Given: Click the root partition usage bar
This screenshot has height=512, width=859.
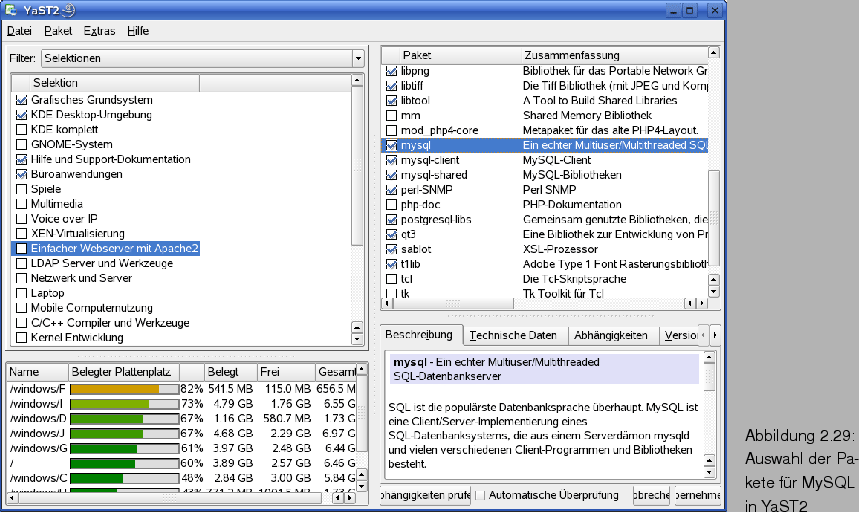Looking at the screenshot, I should 124,463.
